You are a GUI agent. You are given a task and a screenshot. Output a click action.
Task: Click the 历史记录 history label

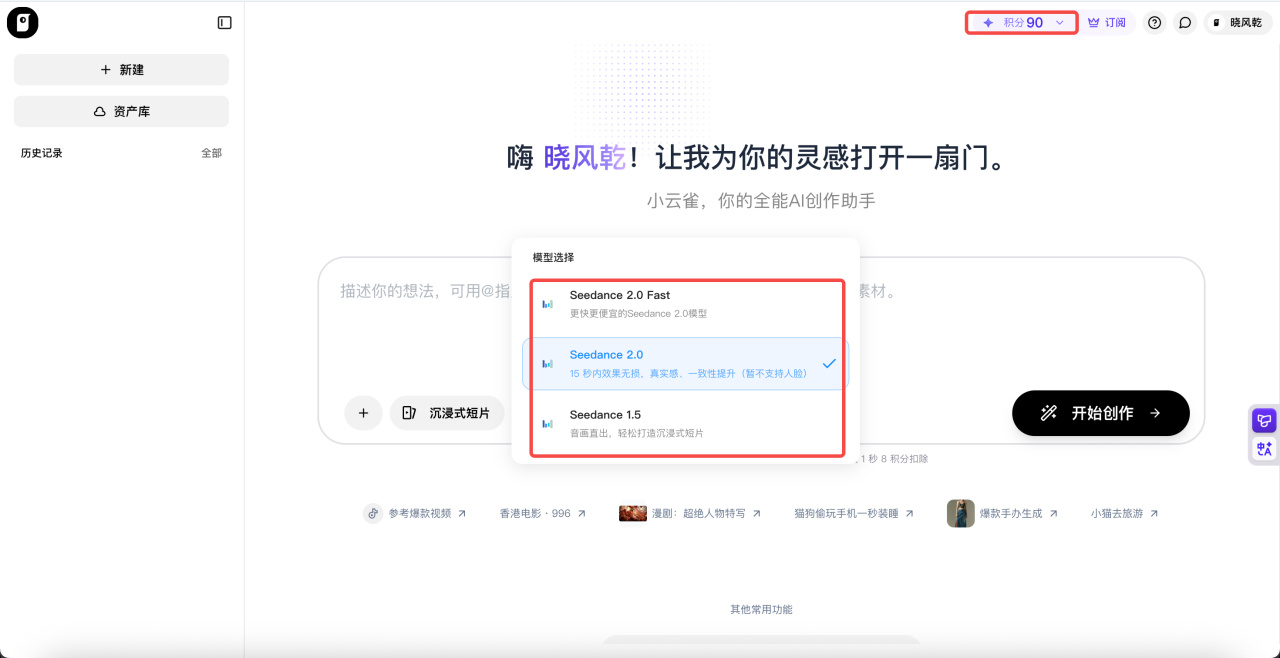[x=42, y=153]
